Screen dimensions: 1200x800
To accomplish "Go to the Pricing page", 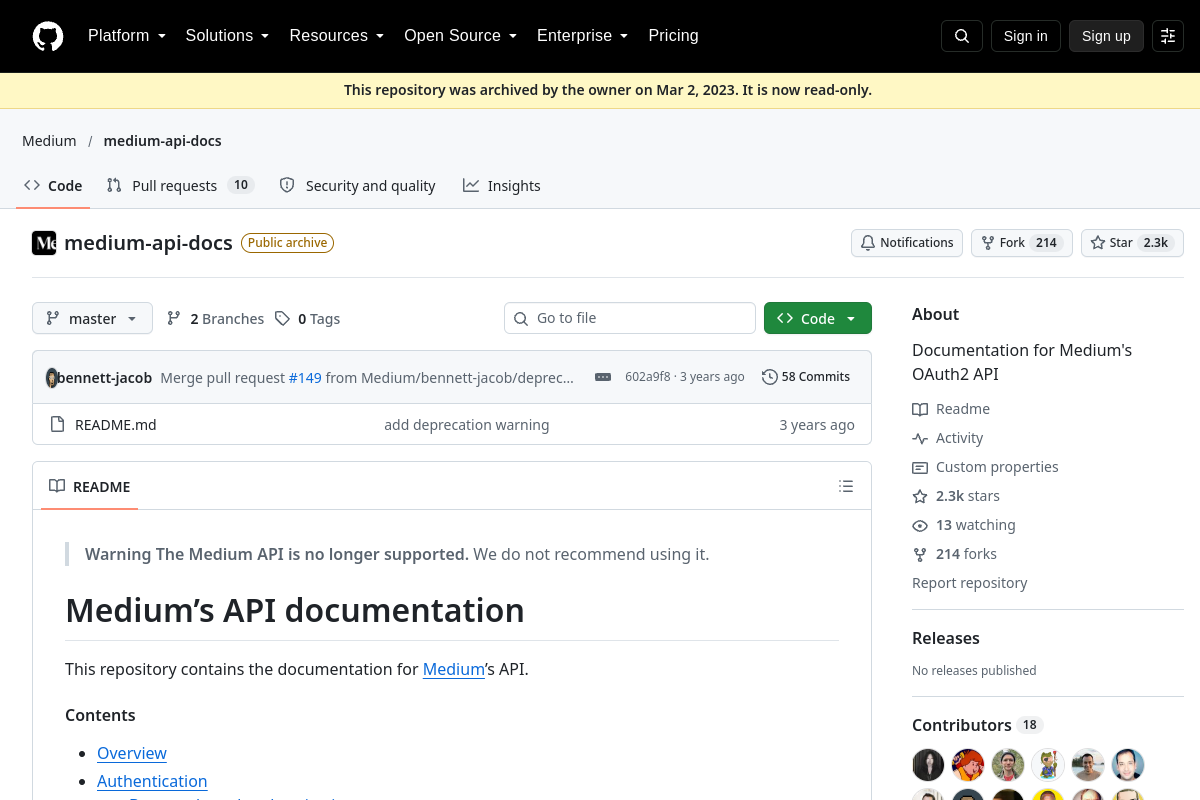I will click(673, 36).
